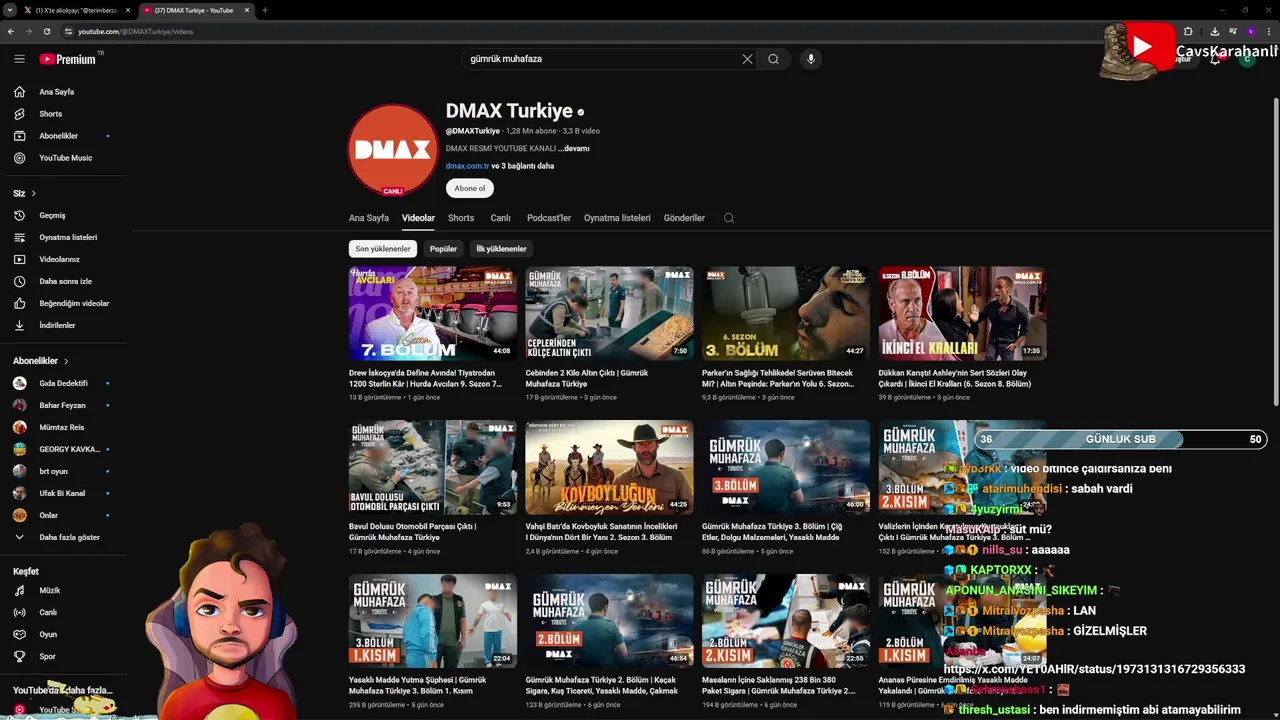1280x720 pixels.
Task: Switch to the Podcast'ler tab
Action: click(x=549, y=218)
